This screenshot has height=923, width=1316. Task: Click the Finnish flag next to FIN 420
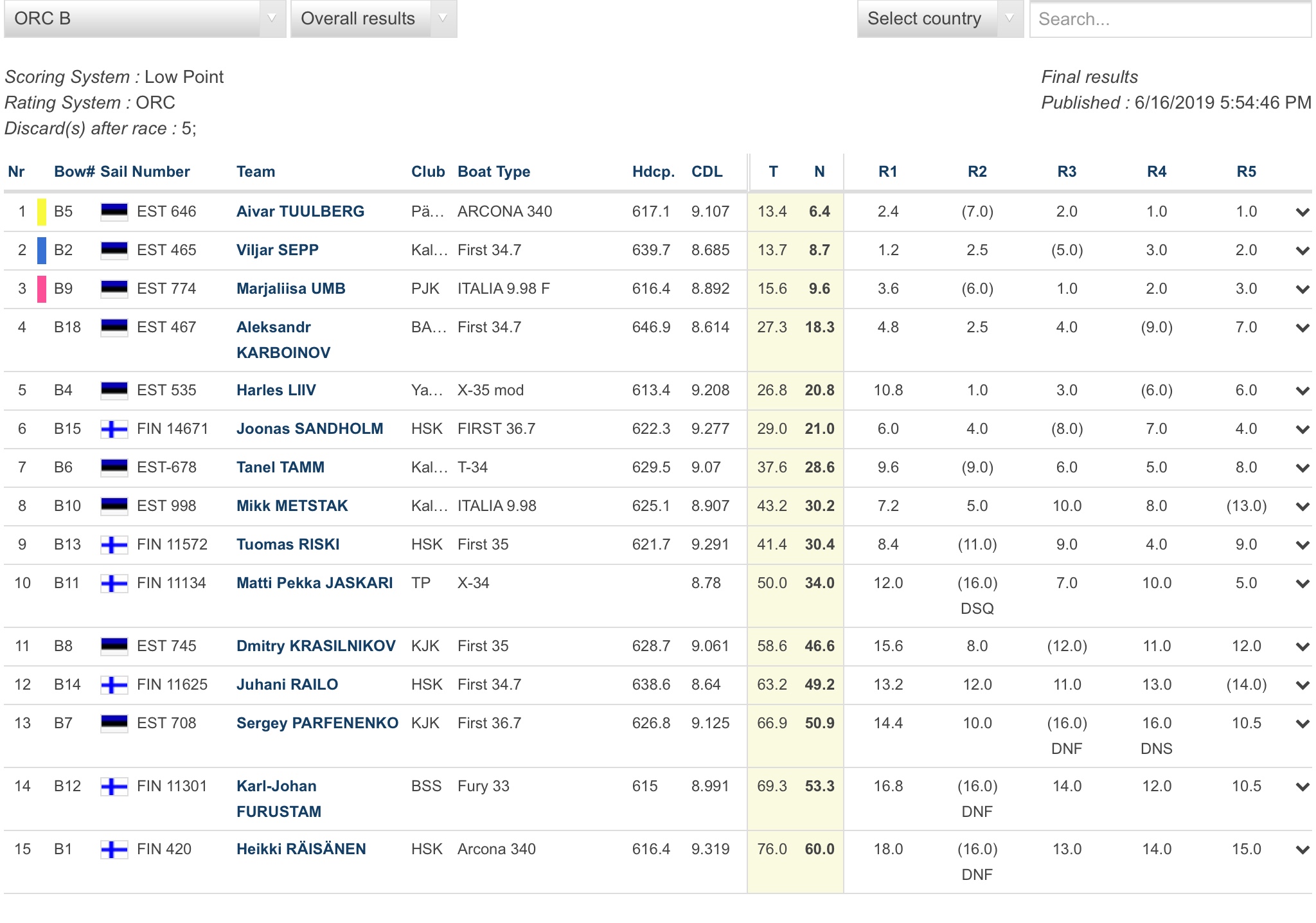[114, 849]
